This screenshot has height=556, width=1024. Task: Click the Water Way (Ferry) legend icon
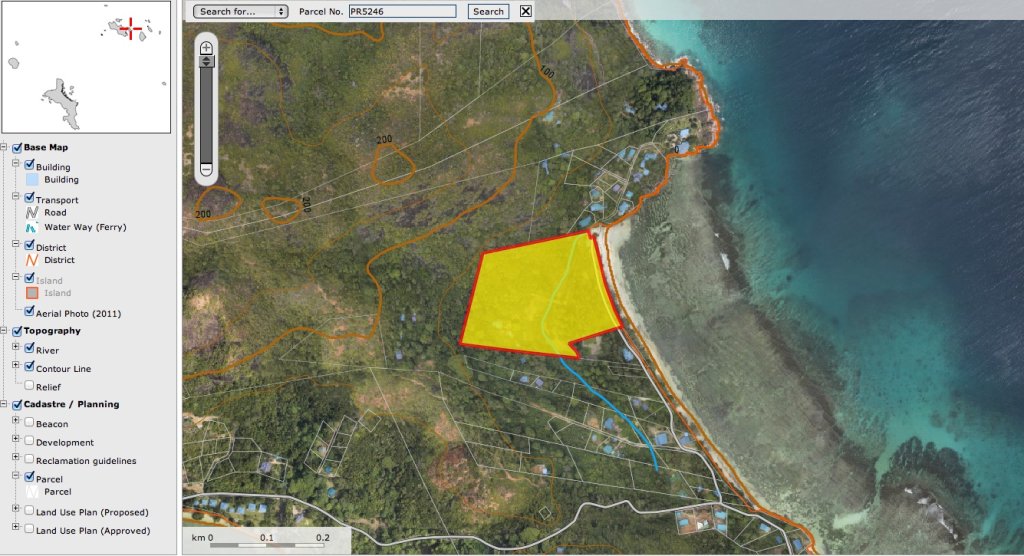[x=31, y=228]
